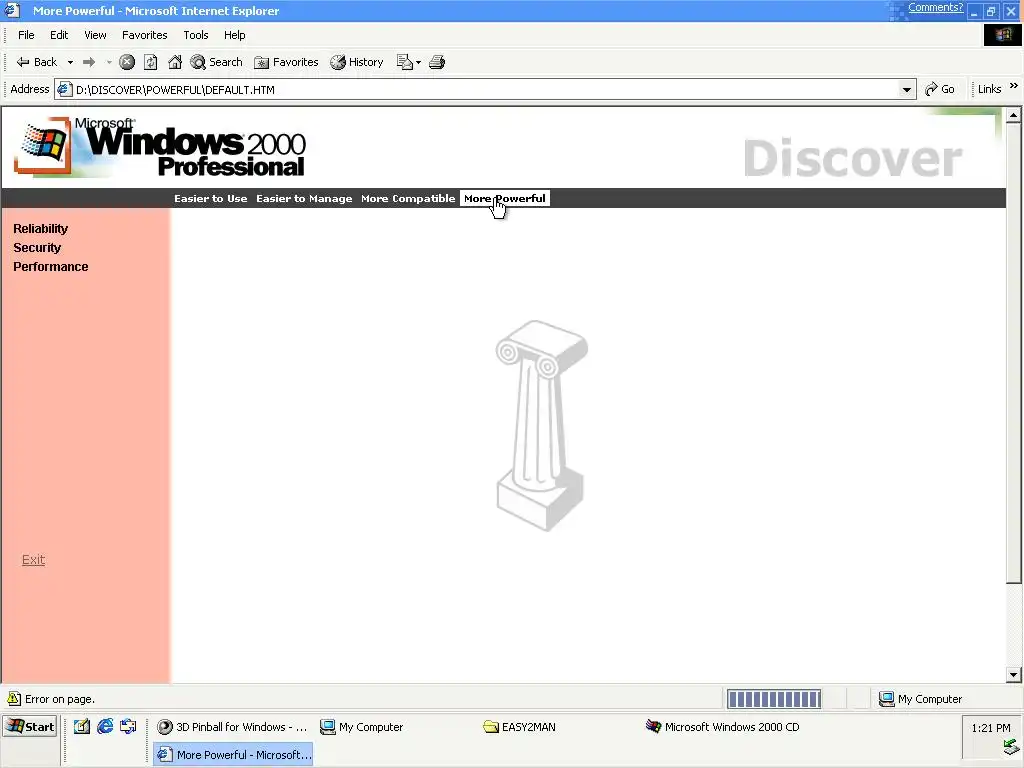Open the Favorites toolbar button
1024x768 pixels.
point(286,62)
